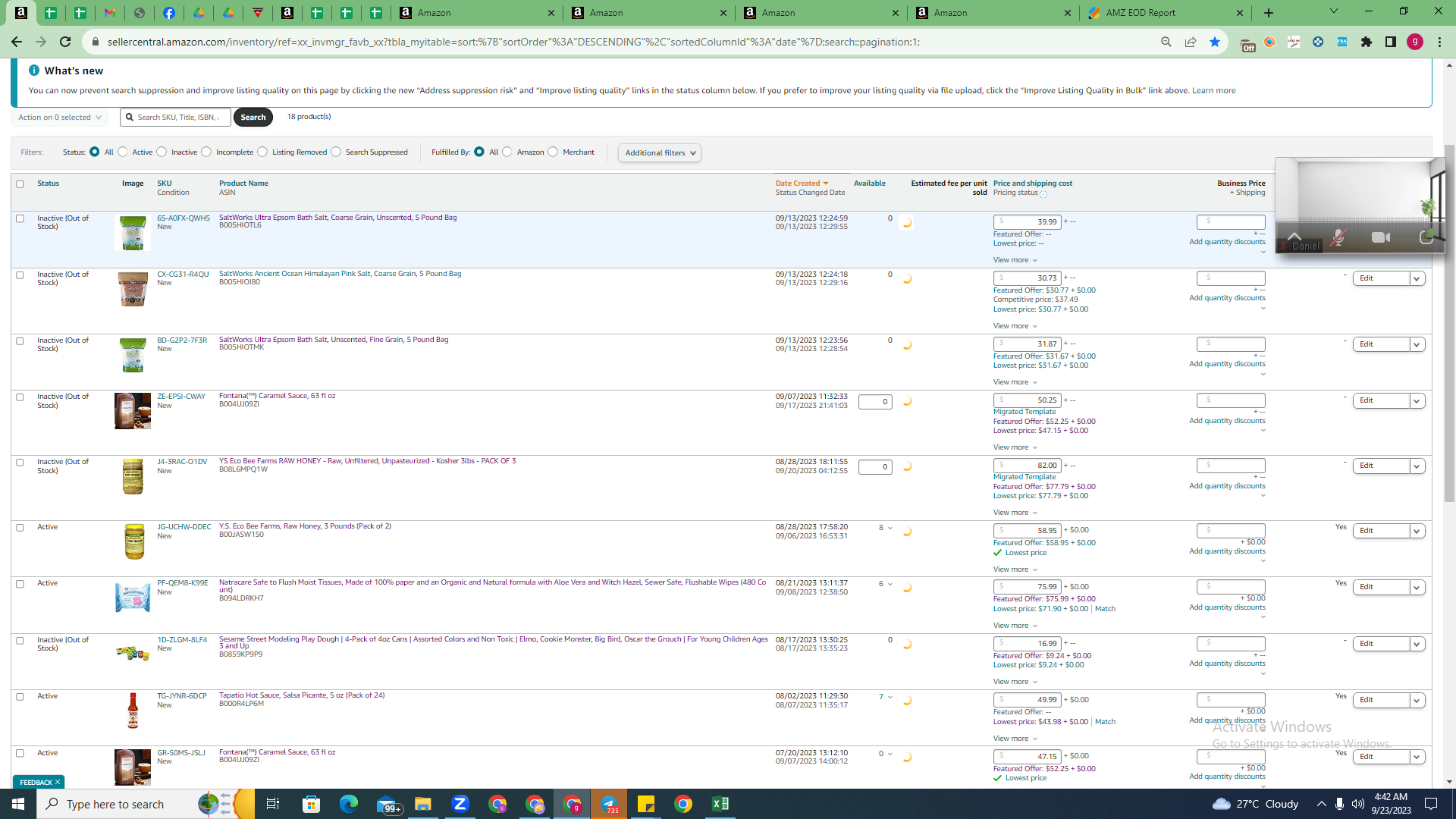Open Learn more link in What's new

pos(1213,91)
